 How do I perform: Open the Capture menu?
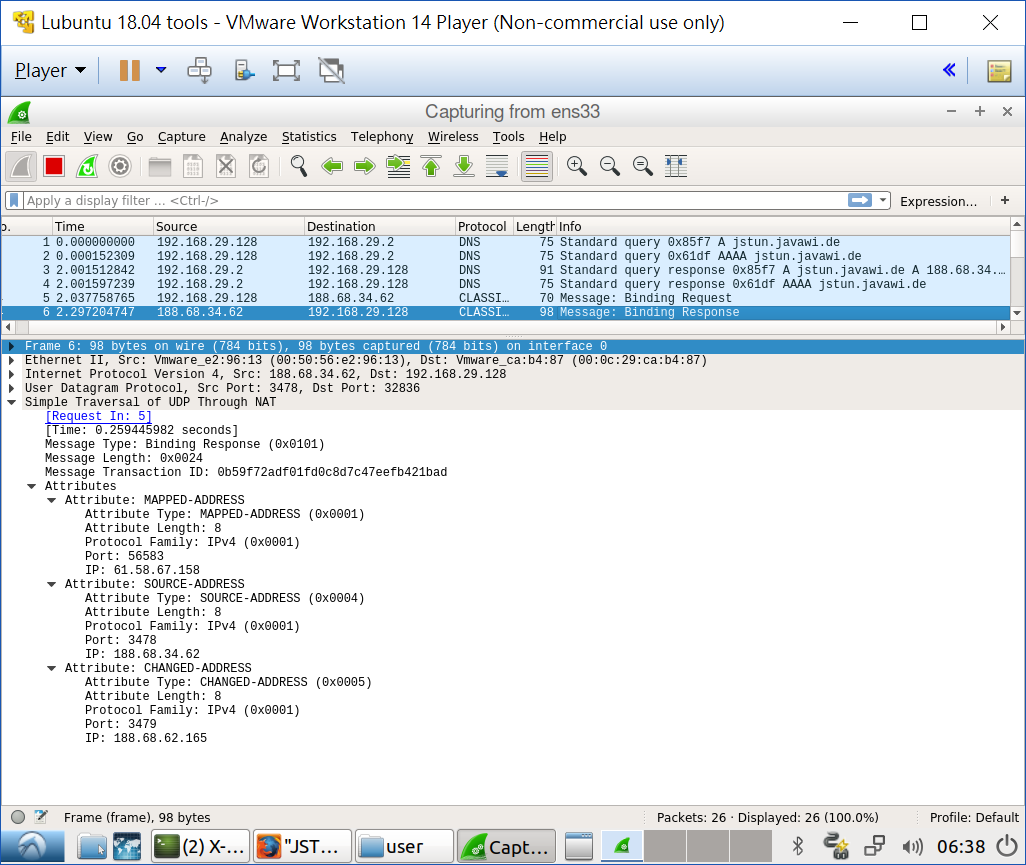[x=181, y=137]
